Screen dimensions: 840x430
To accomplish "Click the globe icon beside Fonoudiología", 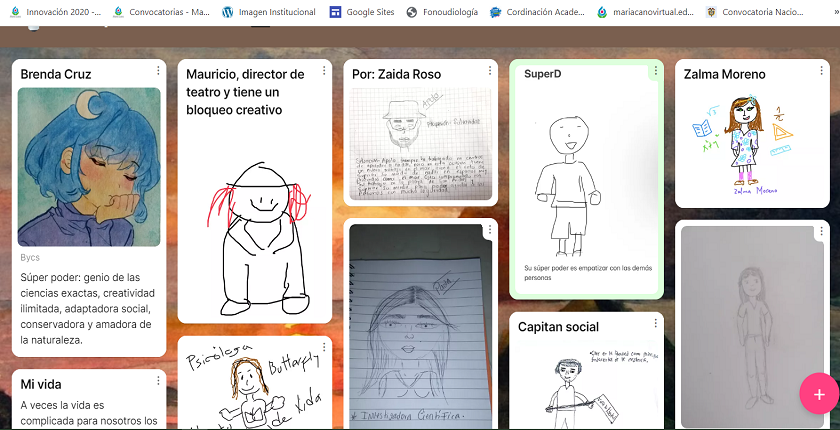I will tap(411, 12).
